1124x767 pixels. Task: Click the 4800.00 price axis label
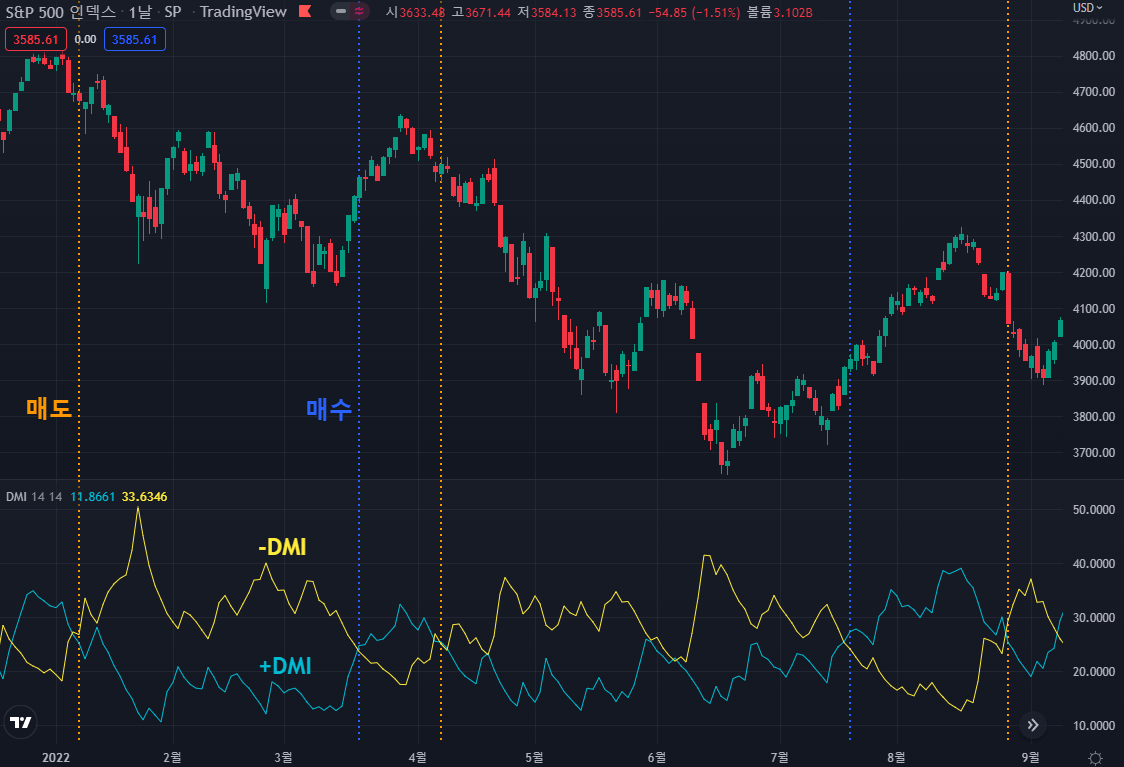point(1094,56)
